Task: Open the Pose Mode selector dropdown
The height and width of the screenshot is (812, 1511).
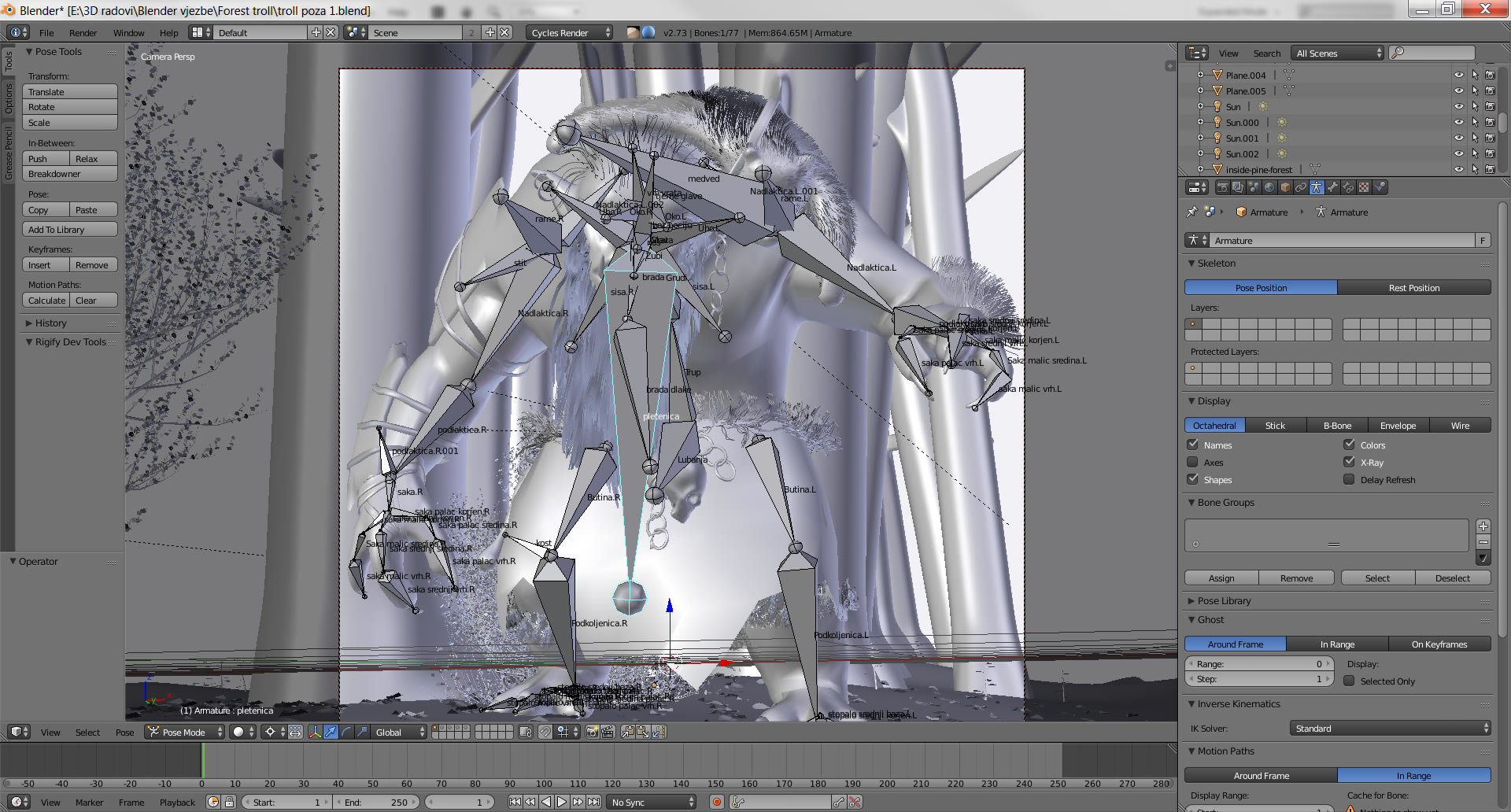Action: pyautogui.click(x=185, y=732)
